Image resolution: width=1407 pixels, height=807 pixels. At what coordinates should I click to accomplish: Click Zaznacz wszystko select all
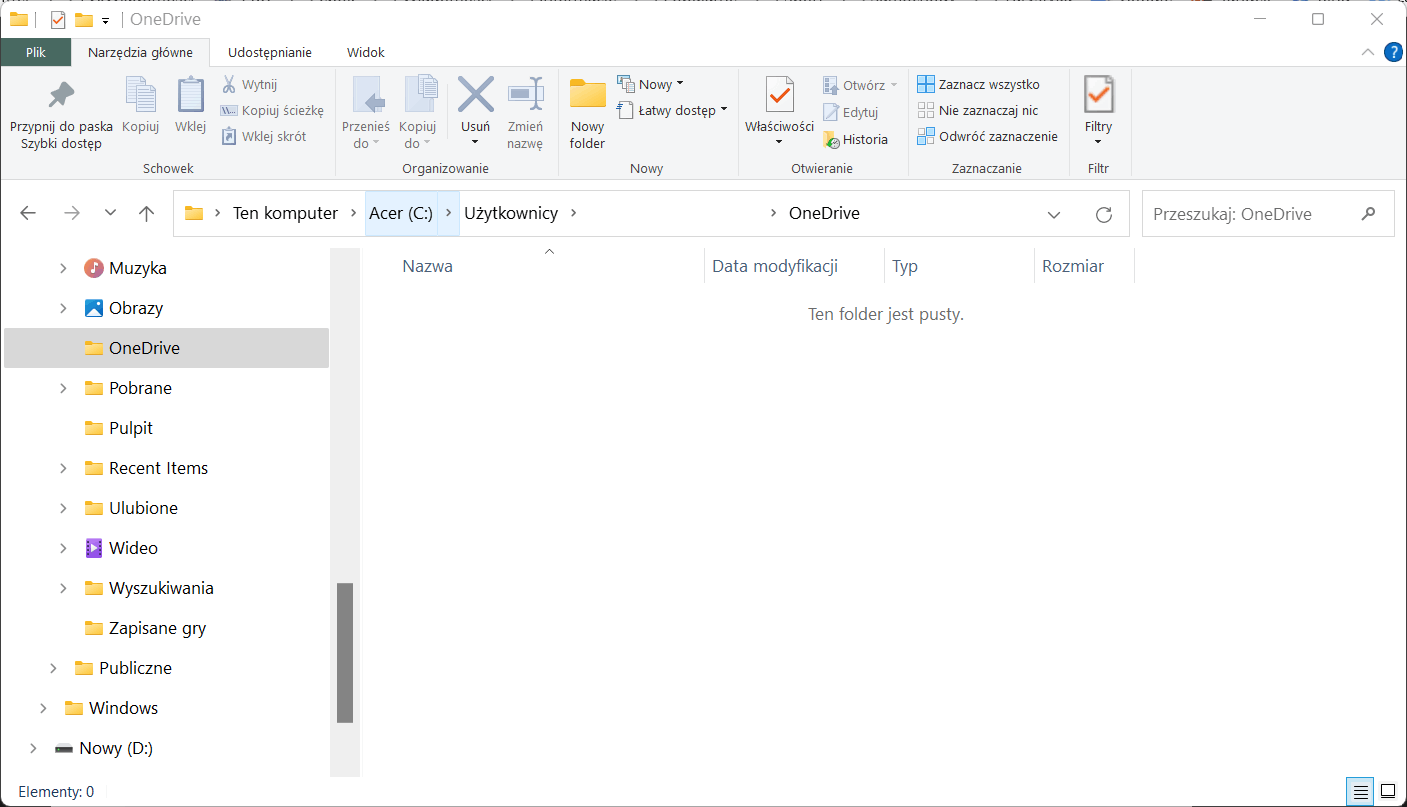(x=979, y=85)
